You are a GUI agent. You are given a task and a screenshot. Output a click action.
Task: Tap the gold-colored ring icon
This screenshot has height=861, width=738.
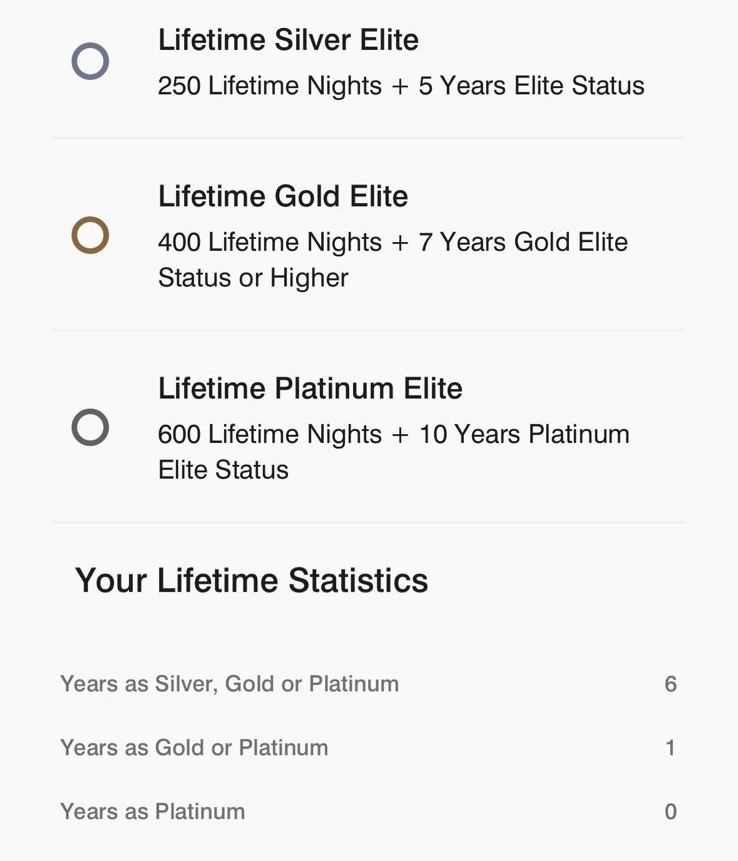[x=90, y=236]
